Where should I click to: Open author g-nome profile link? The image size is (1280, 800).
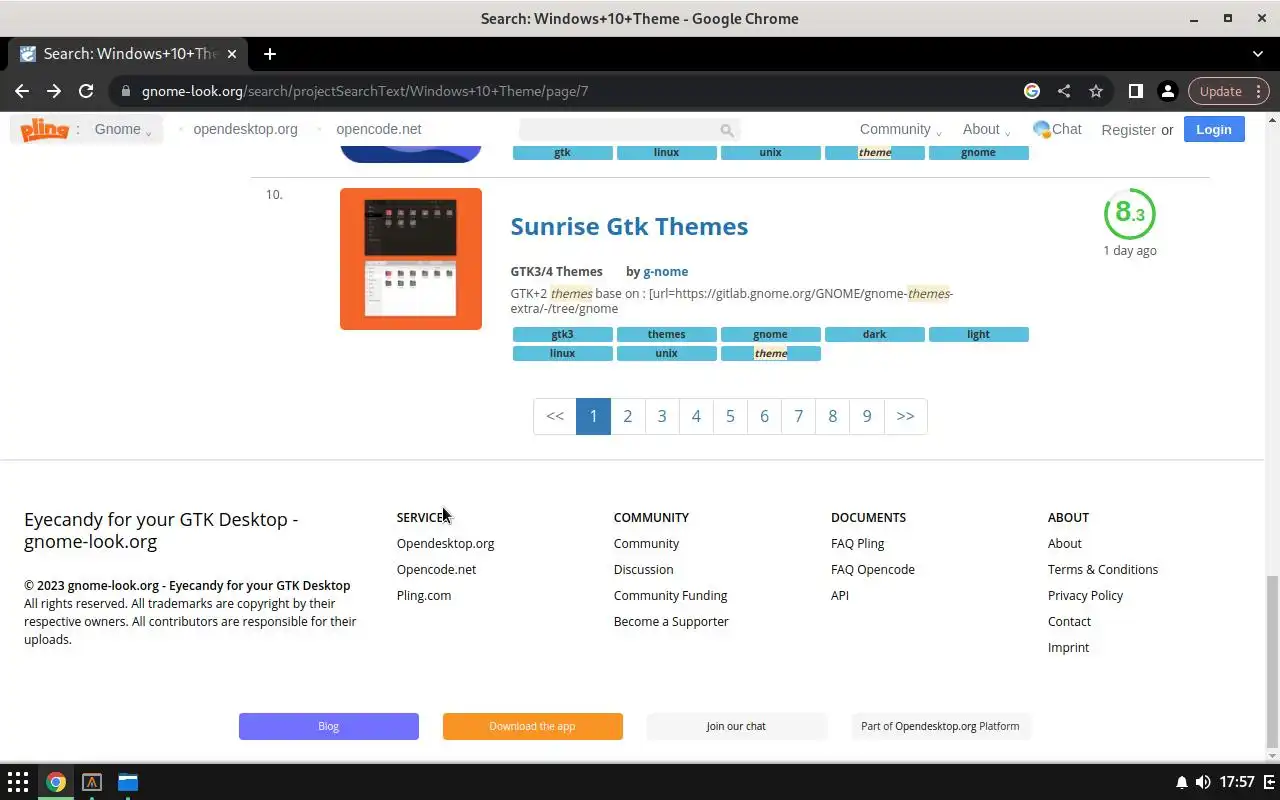click(x=665, y=271)
